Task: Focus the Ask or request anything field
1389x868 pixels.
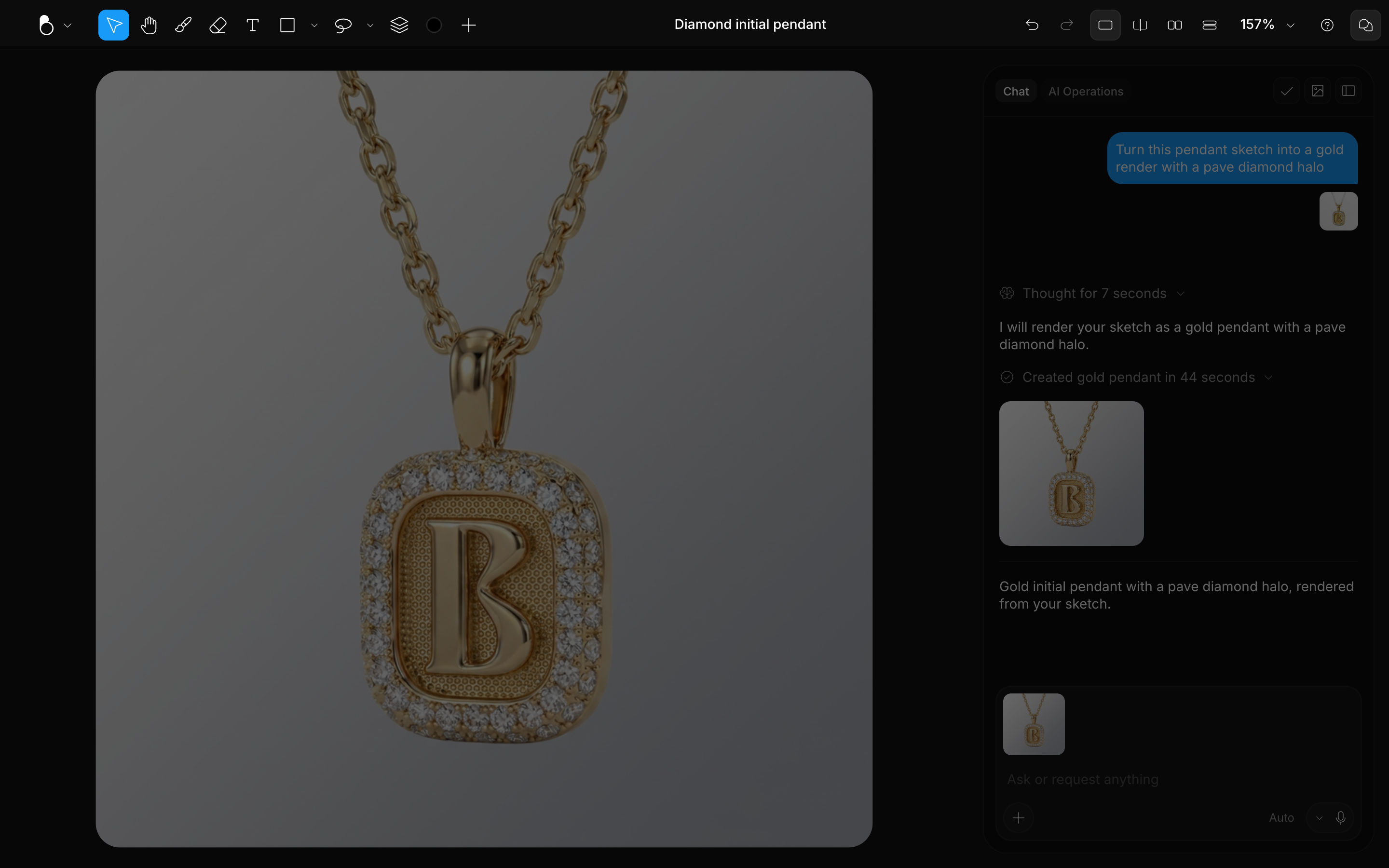Action: point(1178,780)
